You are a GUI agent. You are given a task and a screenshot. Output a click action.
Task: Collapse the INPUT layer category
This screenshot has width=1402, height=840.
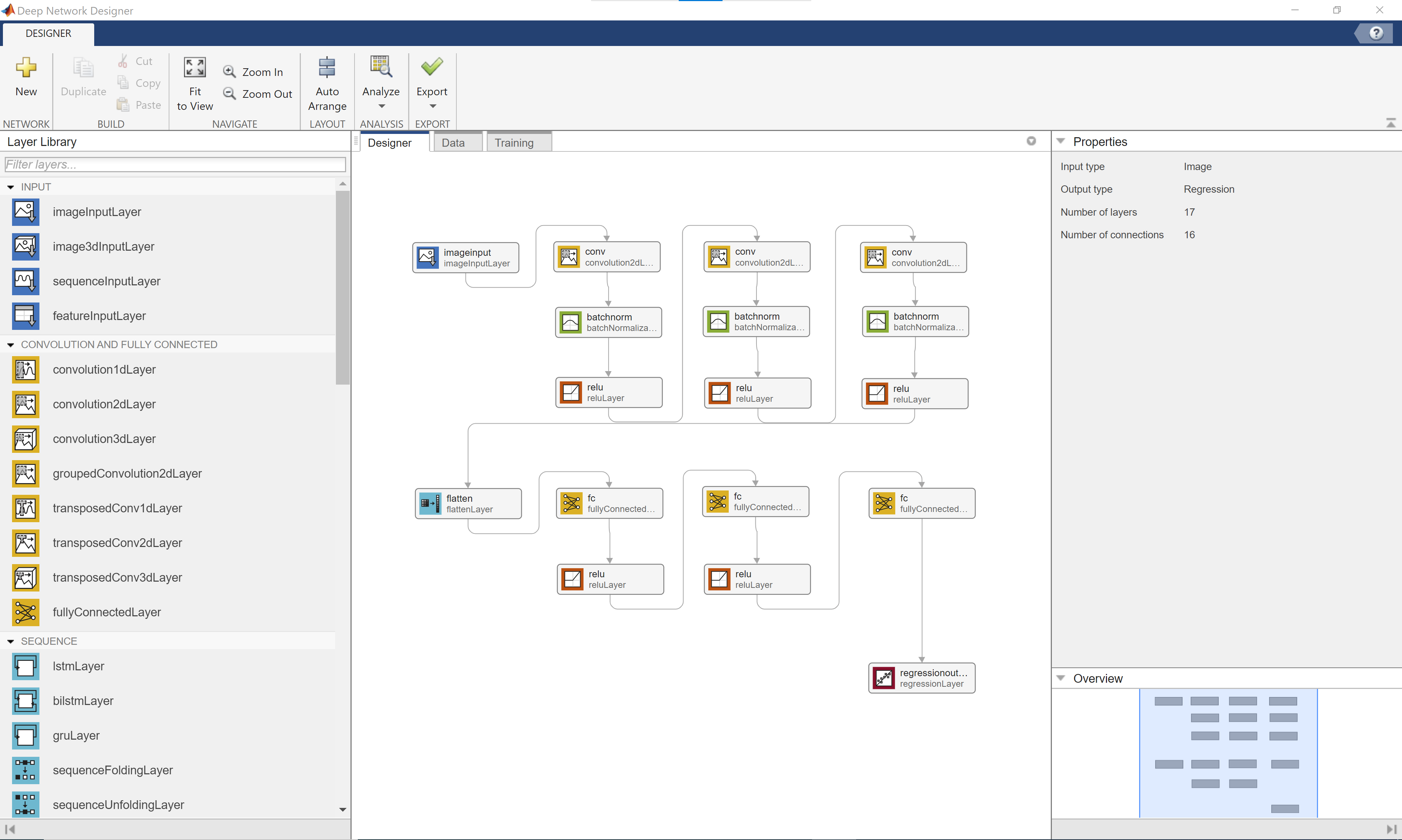coord(10,187)
